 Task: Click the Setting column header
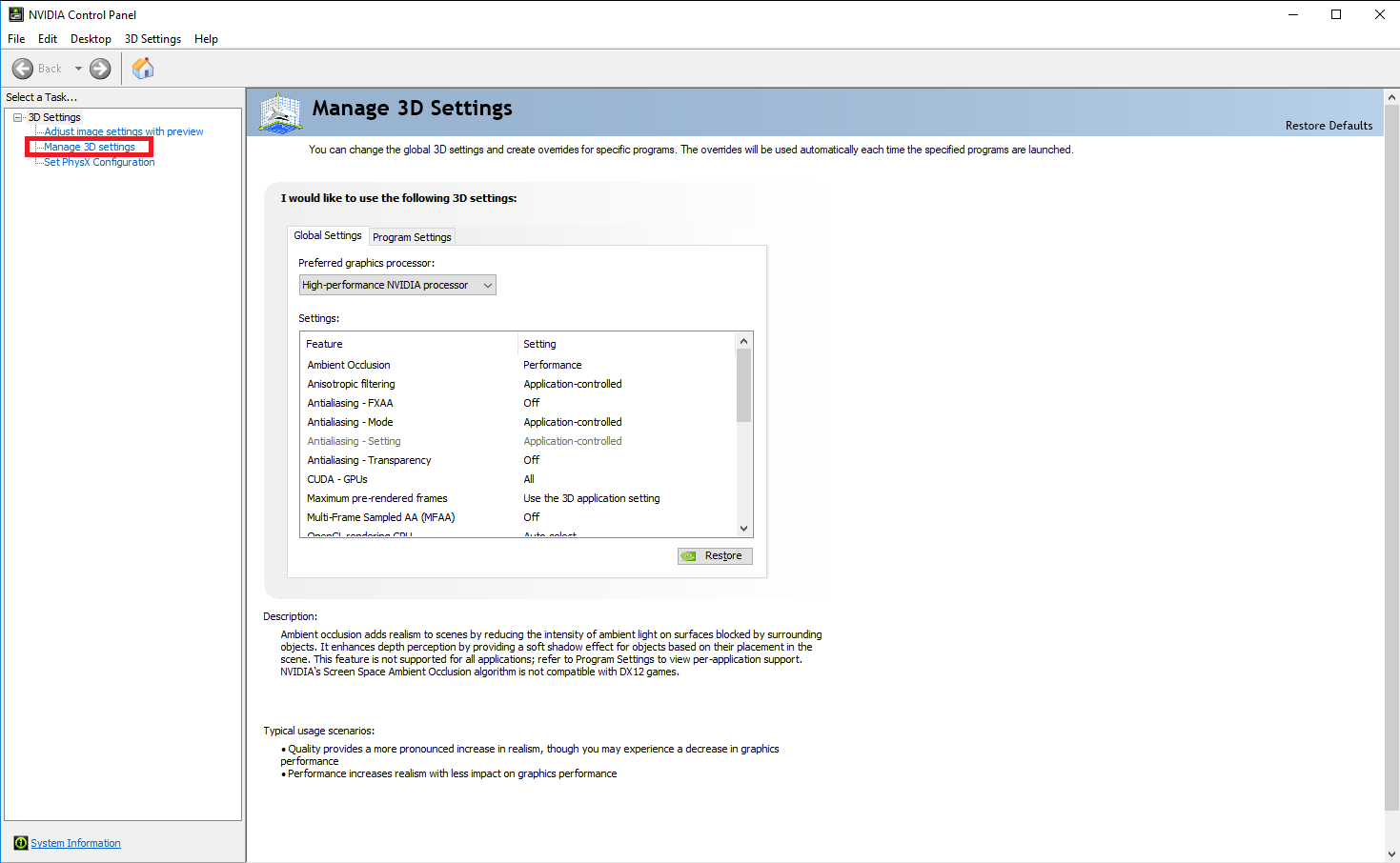pyautogui.click(x=628, y=344)
